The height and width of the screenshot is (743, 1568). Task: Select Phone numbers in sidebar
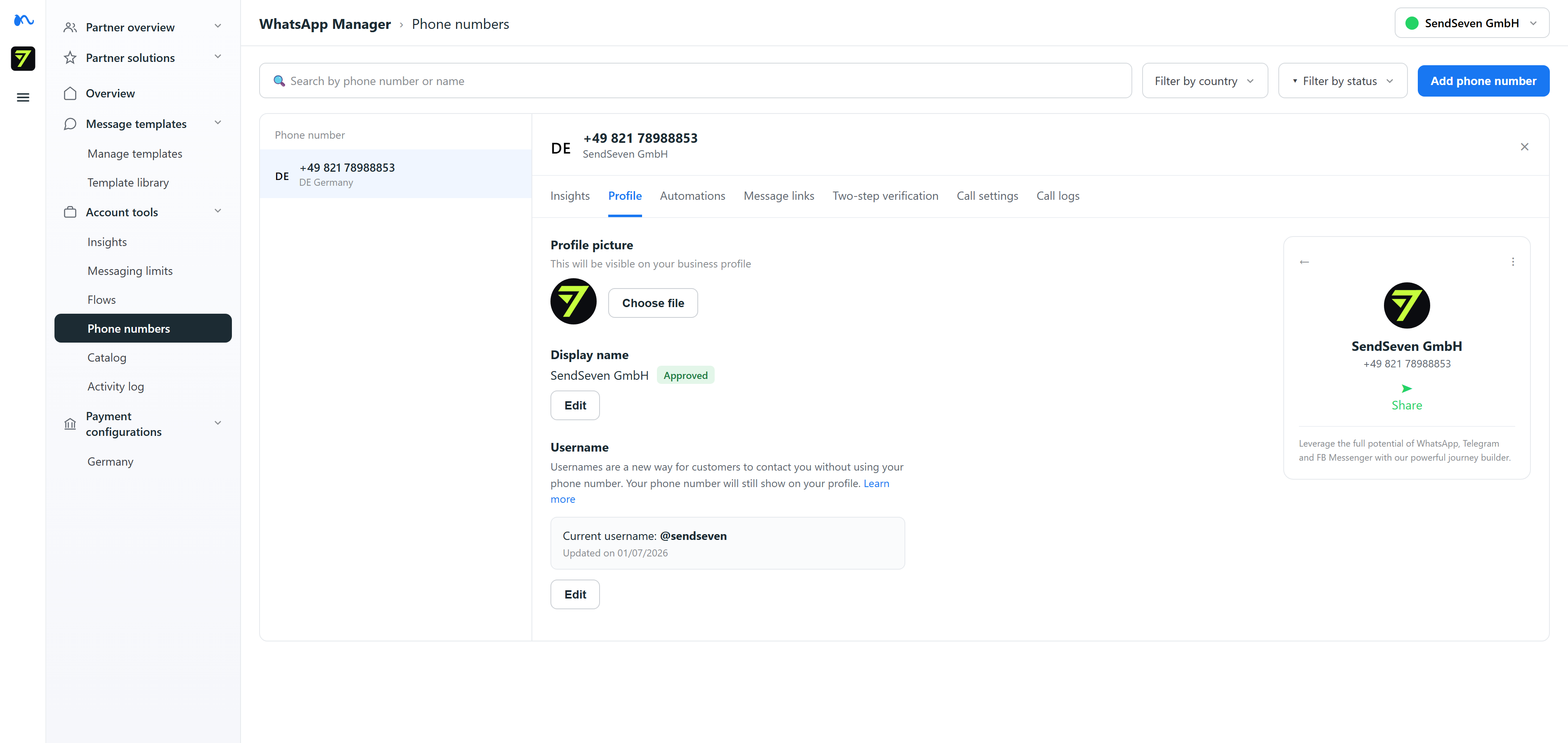coord(143,328)
